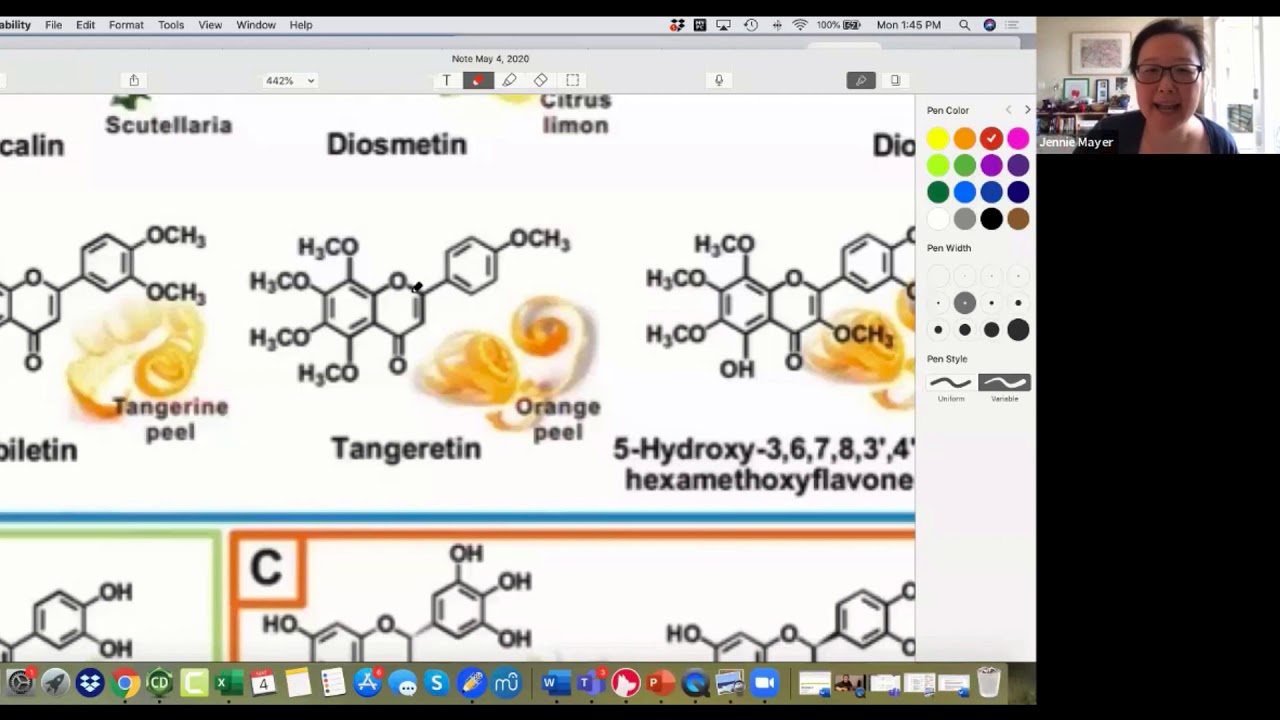Go to next pen color page arrow
Image resolution: width=1280 pixels, height=720 pixels.
click(x=1027, y=110)
